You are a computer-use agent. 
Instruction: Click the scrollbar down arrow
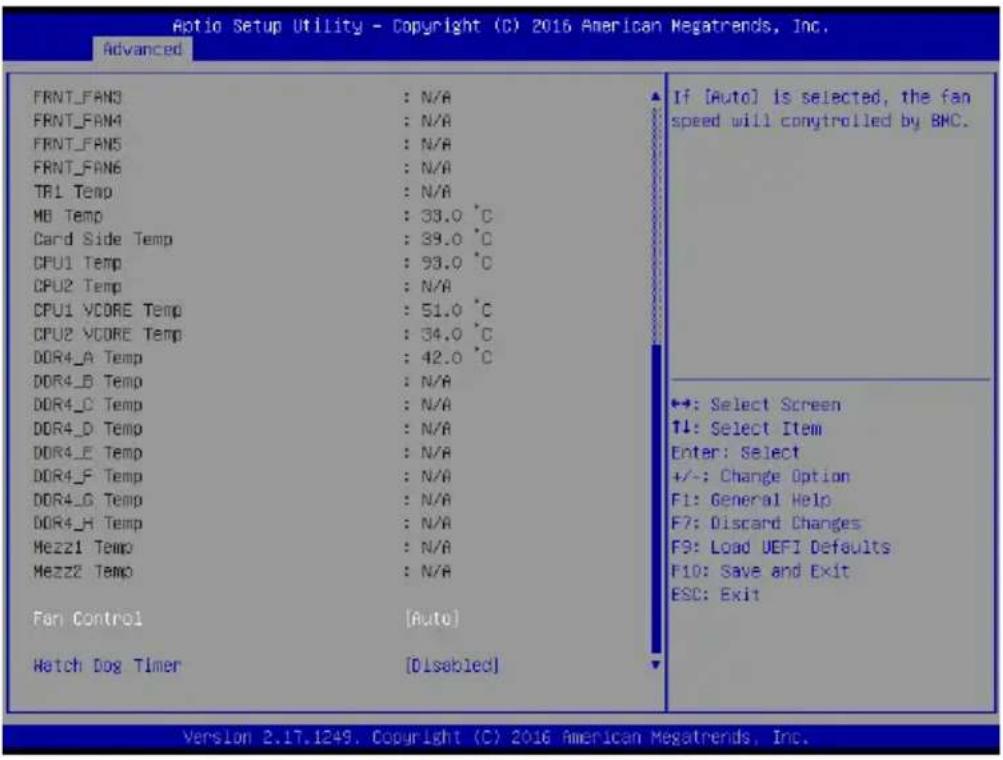tap(656, 665)
